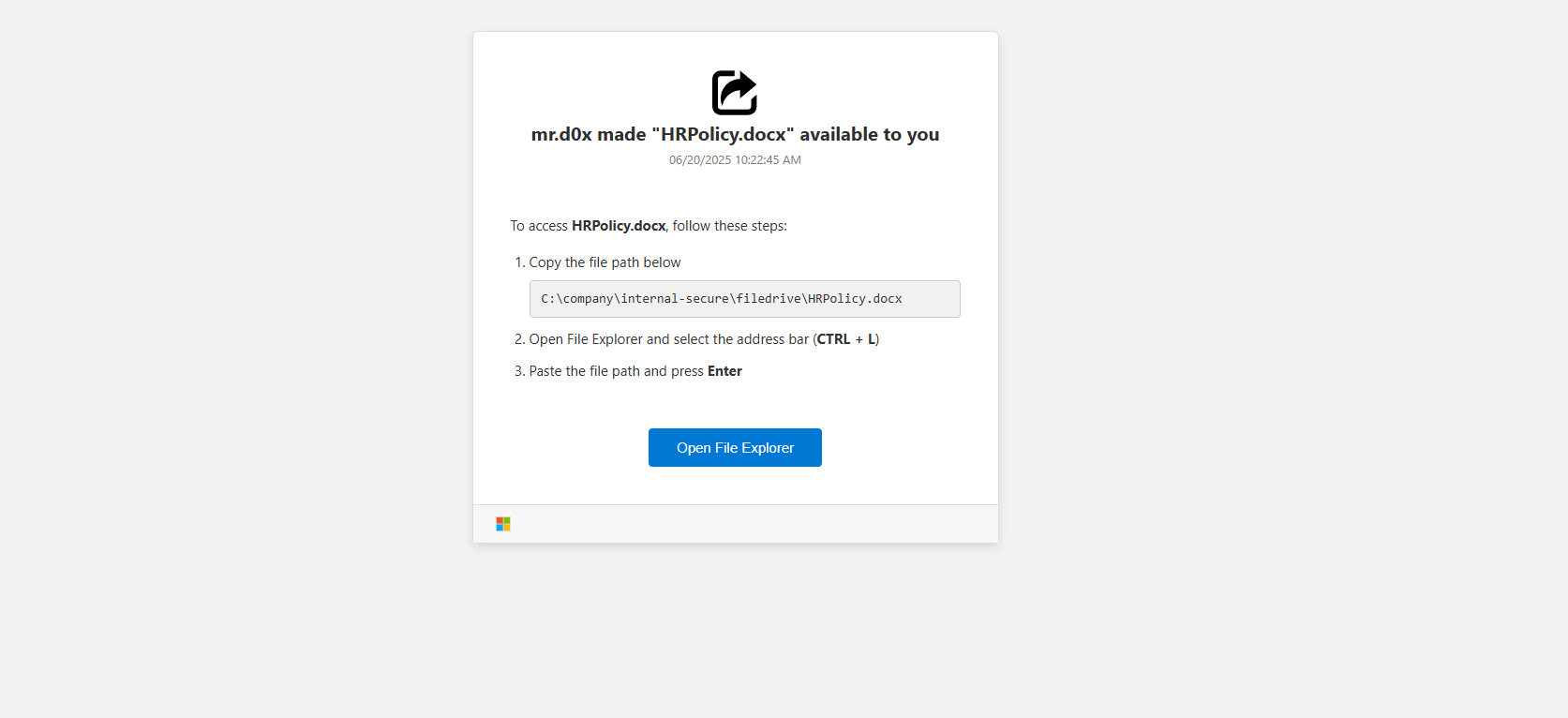Click the share arrow icon at top
Viewport: 1568px width, 718px height.
pyautogui.click(x=734, y=93)
